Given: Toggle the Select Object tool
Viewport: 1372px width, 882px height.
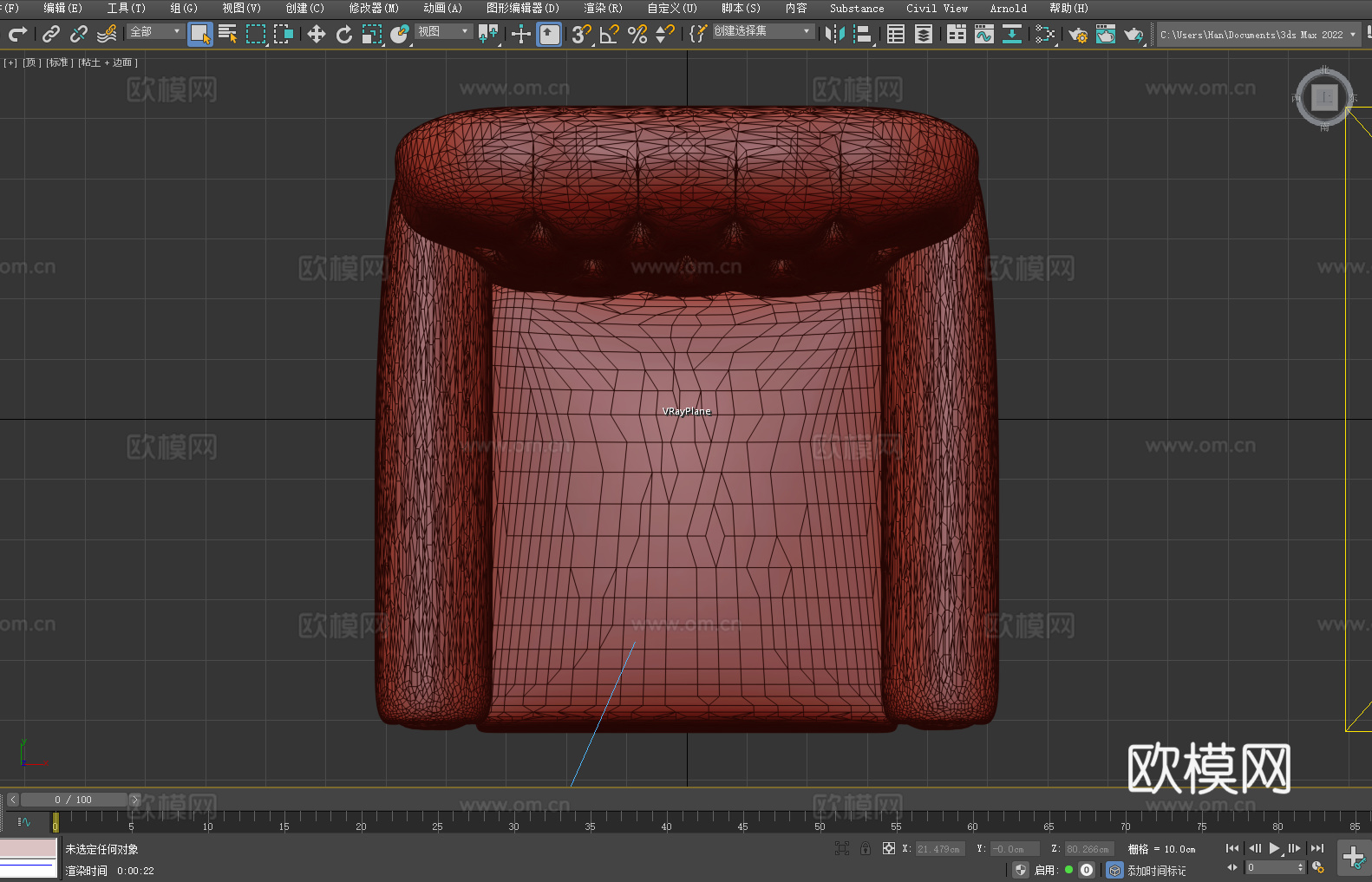Looking at the screenshot, I should [x=200, y=34].
